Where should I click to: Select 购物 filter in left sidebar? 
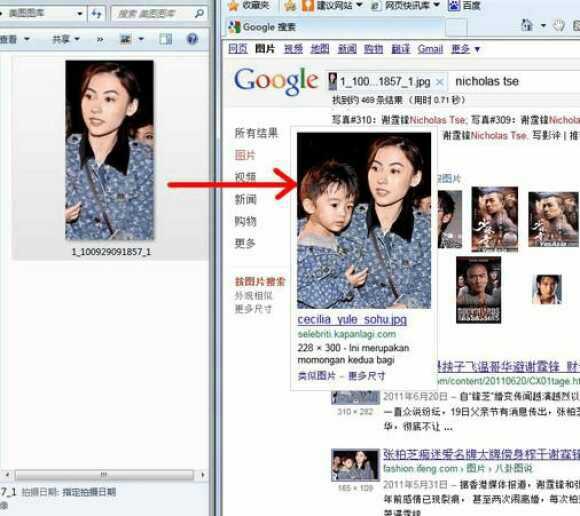point(245,221)
